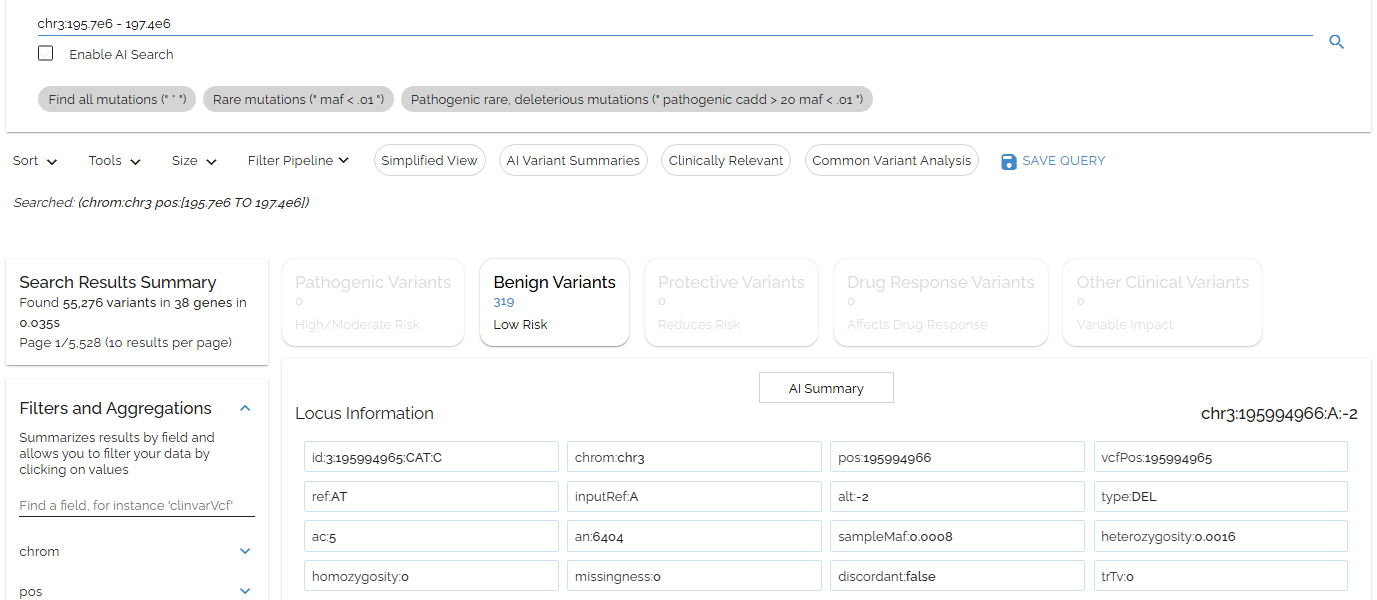This screenshot has width=1377, height=600.
Task: Toggle the Clinically Relevant filter chip
Action: [x=726, y=160]
